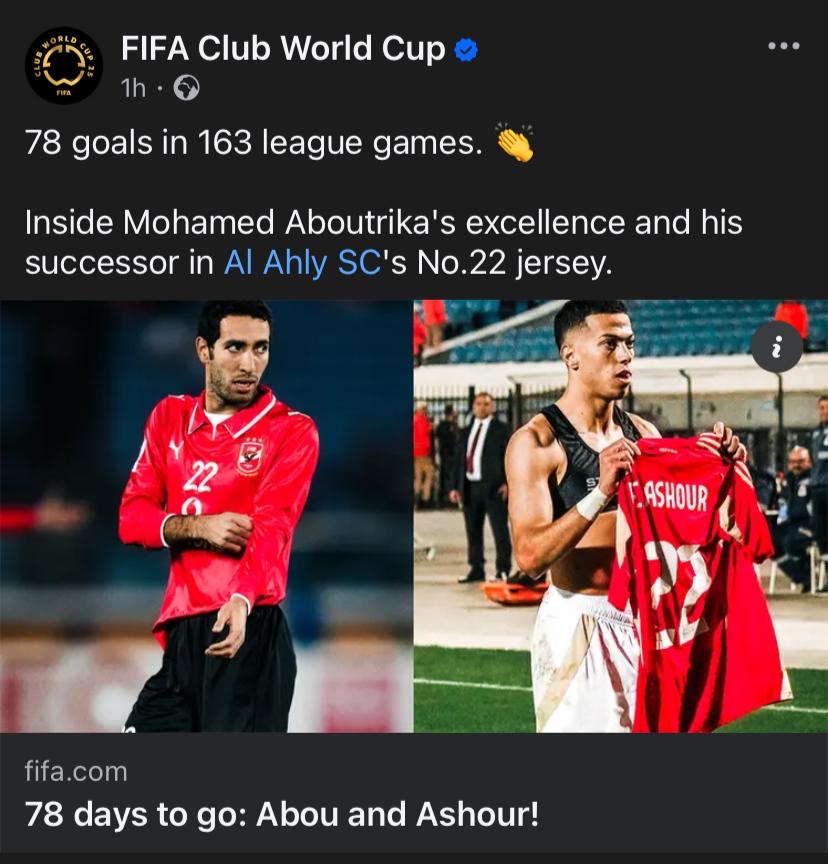The image size is (828, 864).
Task: Open the Ashour shirt photo on the right
Action: (x=621, y=516)
